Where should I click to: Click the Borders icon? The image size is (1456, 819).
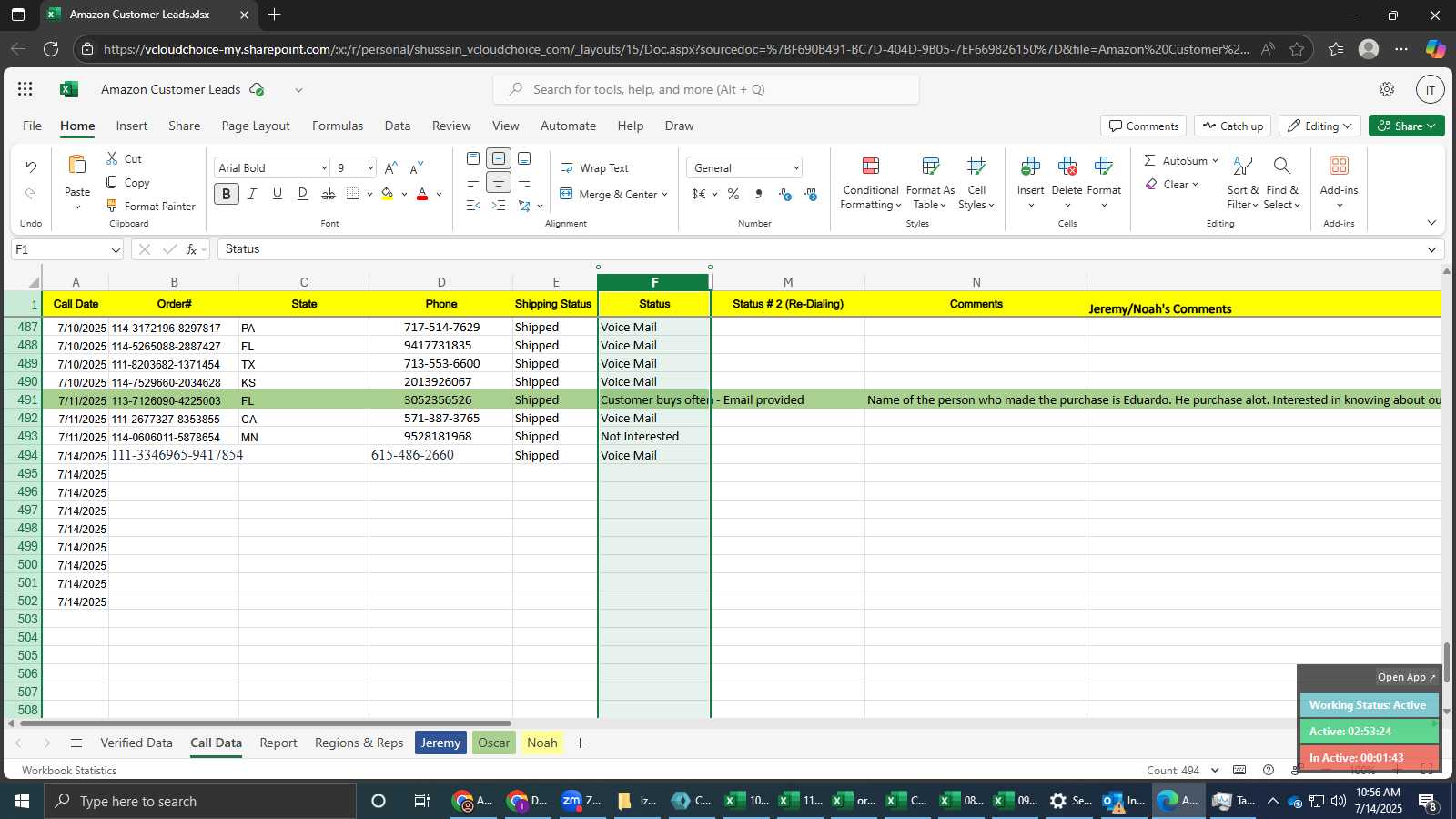point(353,194)
